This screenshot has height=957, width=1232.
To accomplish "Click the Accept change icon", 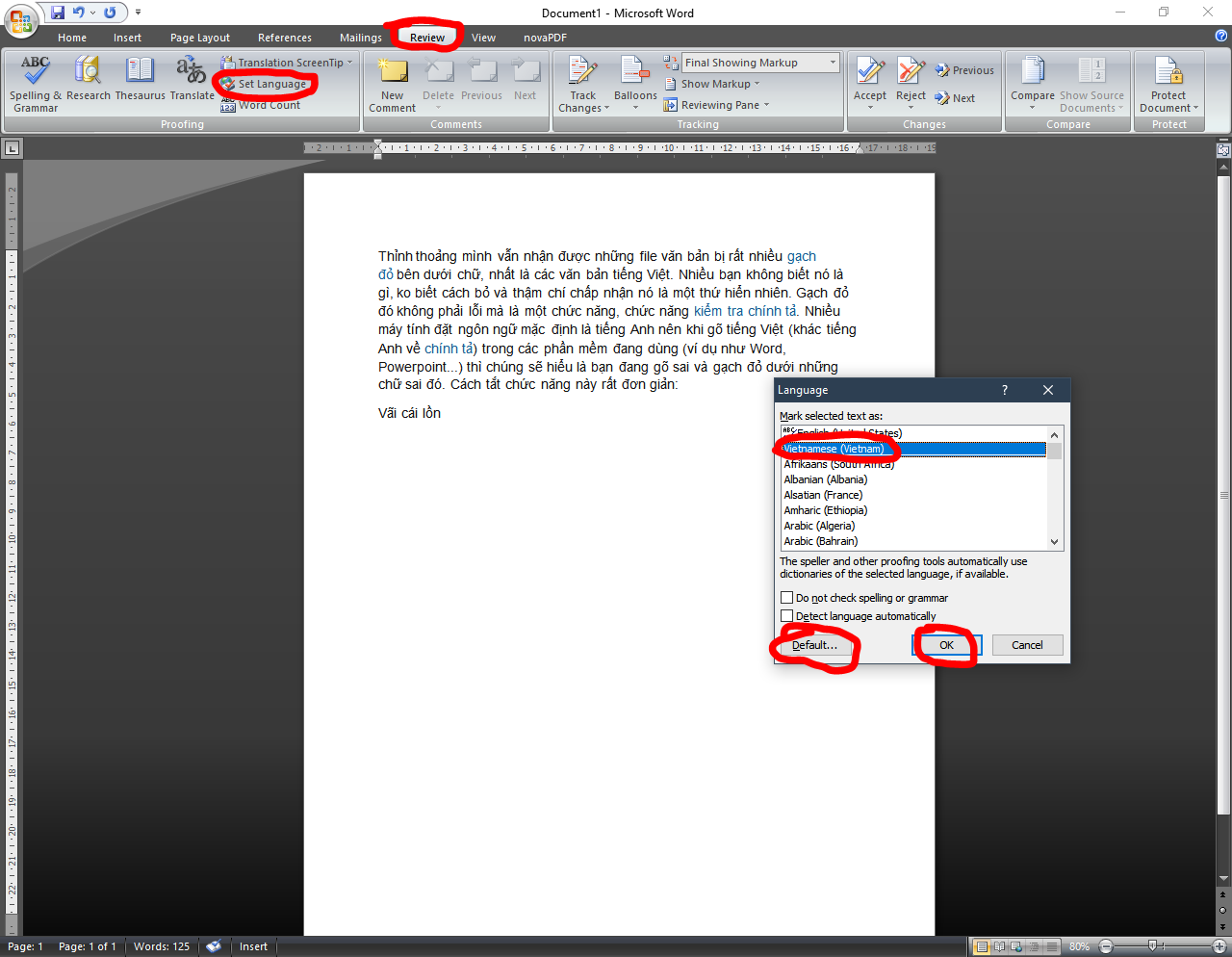I will 870,73.
